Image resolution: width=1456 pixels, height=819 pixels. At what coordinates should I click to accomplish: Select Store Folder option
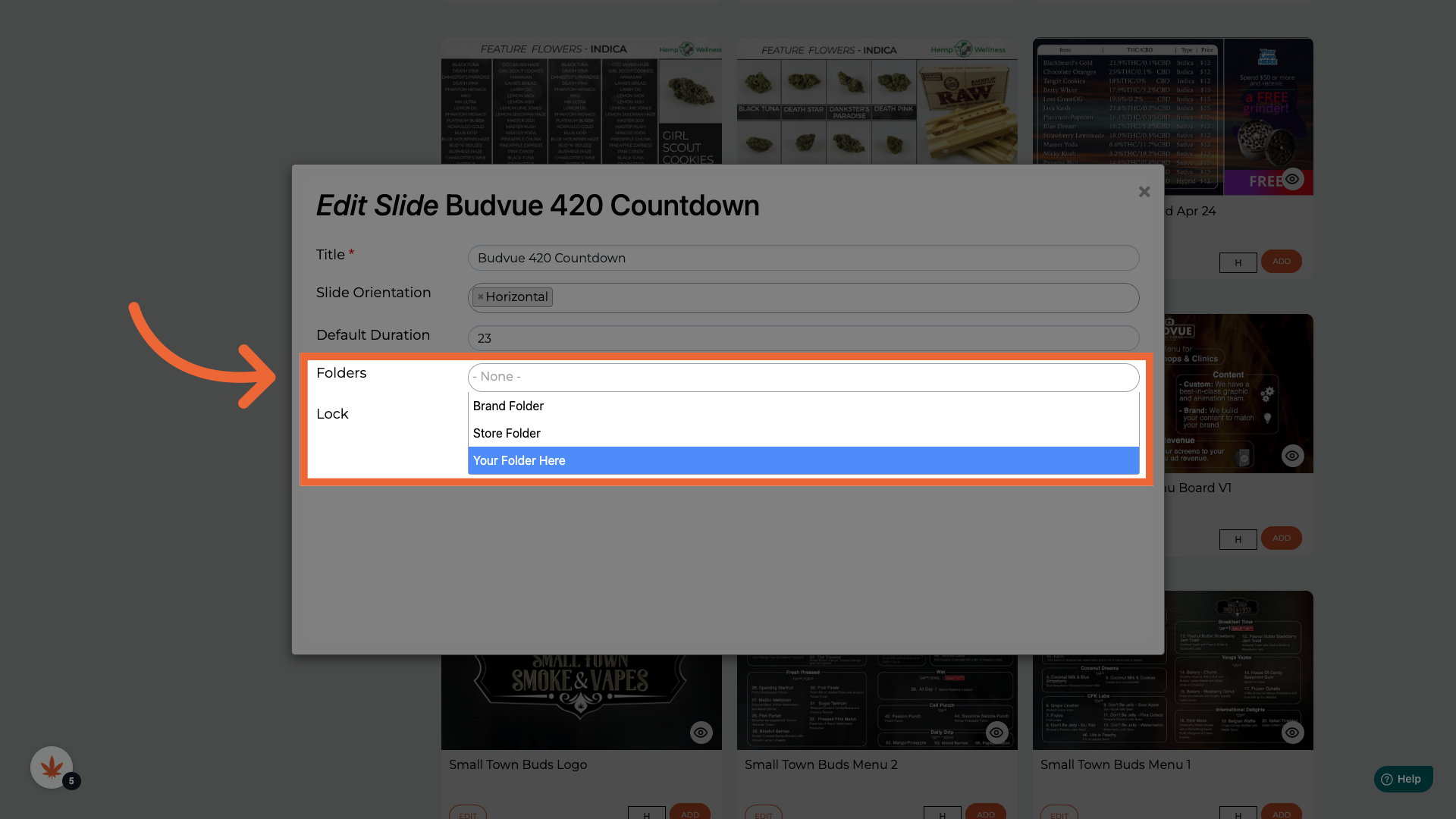507,434
